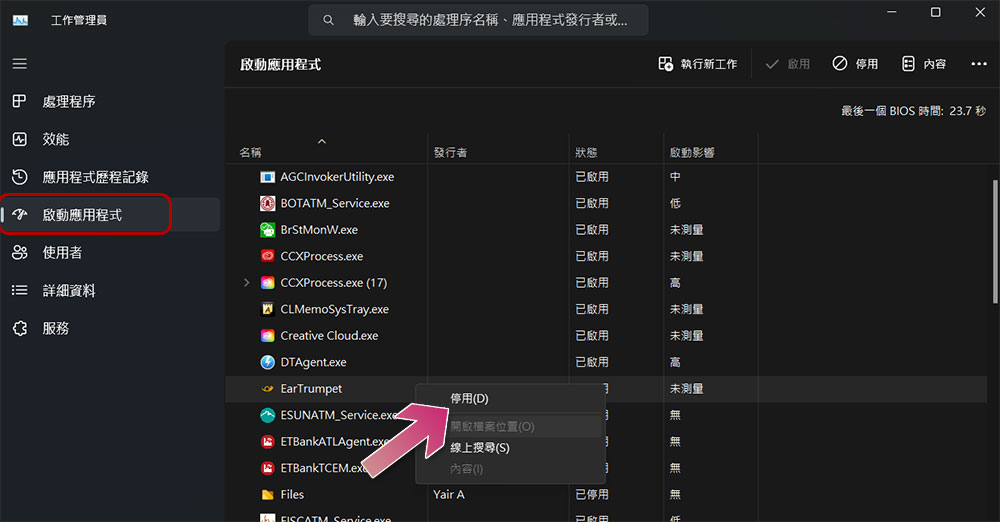Sort by 名稱 column header
The image size is (1000, 522).
[x=251, y=153]
